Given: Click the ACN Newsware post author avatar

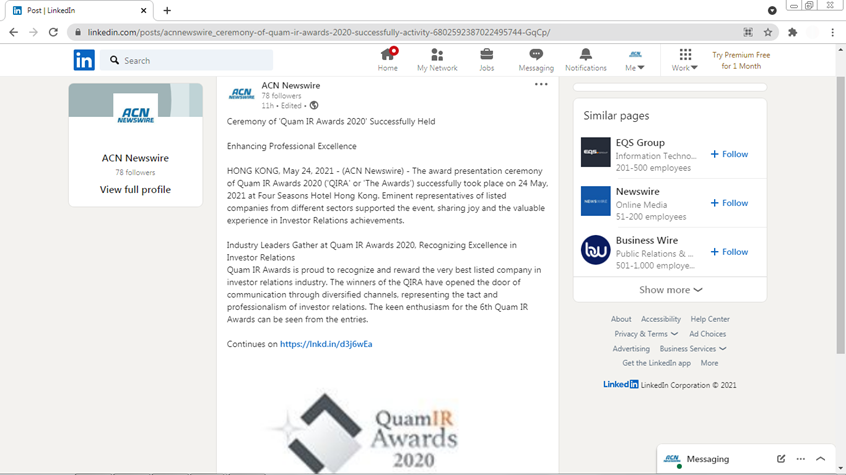Looking at the screenshot, I should coord(241,93).
